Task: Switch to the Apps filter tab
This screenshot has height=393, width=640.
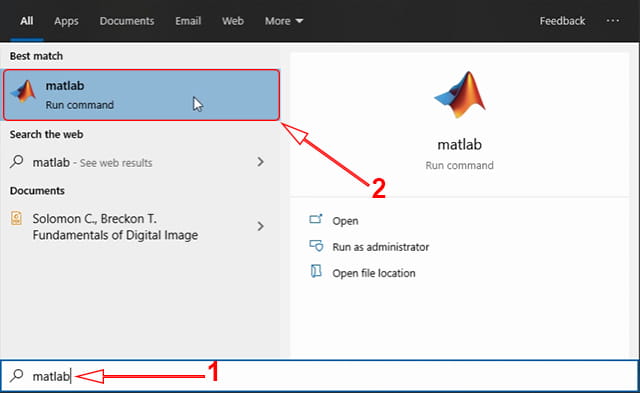Action: pyautogui.click(x=66, y=21)
